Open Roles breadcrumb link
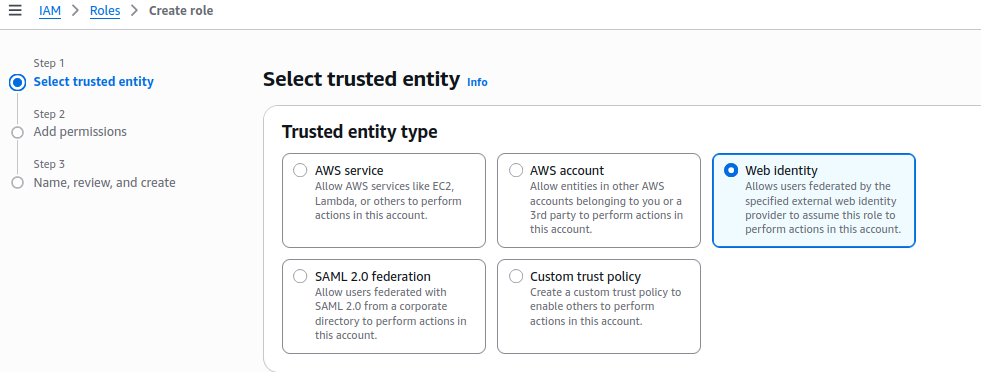This screenshot has height=372, width=981. 105,11
